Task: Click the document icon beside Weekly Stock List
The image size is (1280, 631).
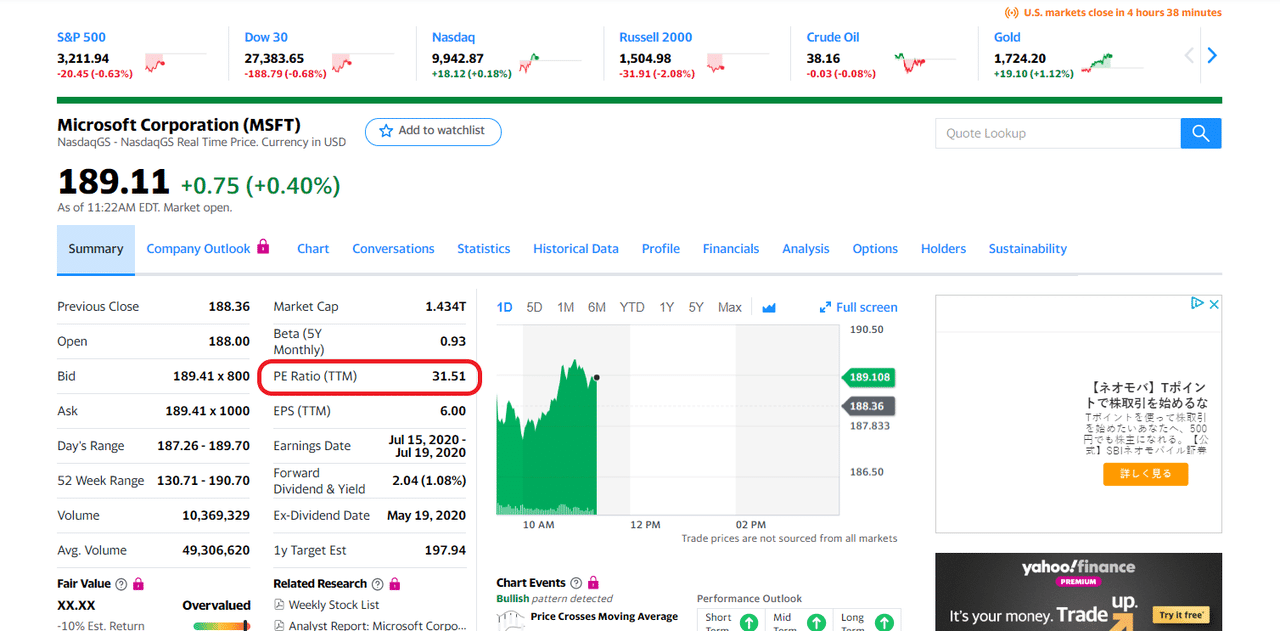Action: click(x=279, y=605)
